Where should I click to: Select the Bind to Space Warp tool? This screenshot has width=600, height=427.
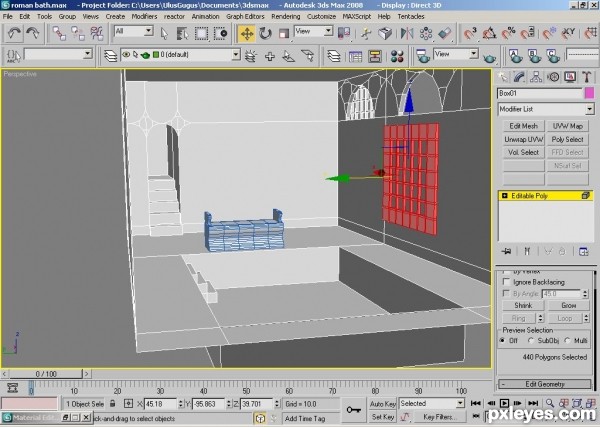pyautogui.click(x=97, y=33)
